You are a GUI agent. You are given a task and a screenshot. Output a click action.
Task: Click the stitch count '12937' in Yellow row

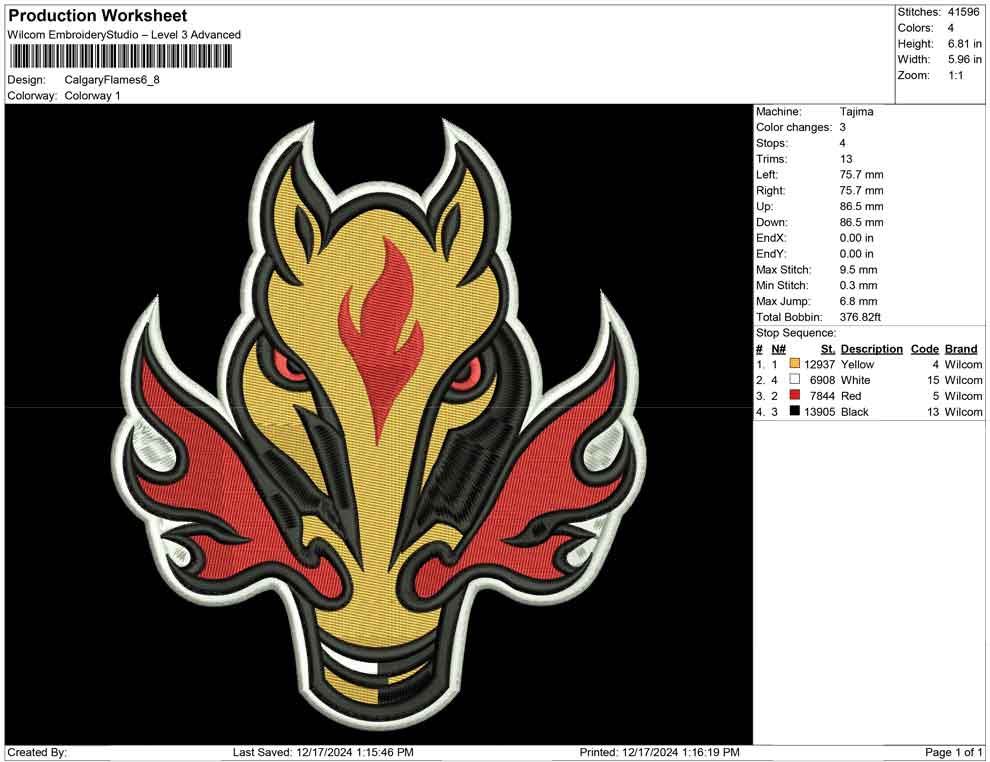820,364
